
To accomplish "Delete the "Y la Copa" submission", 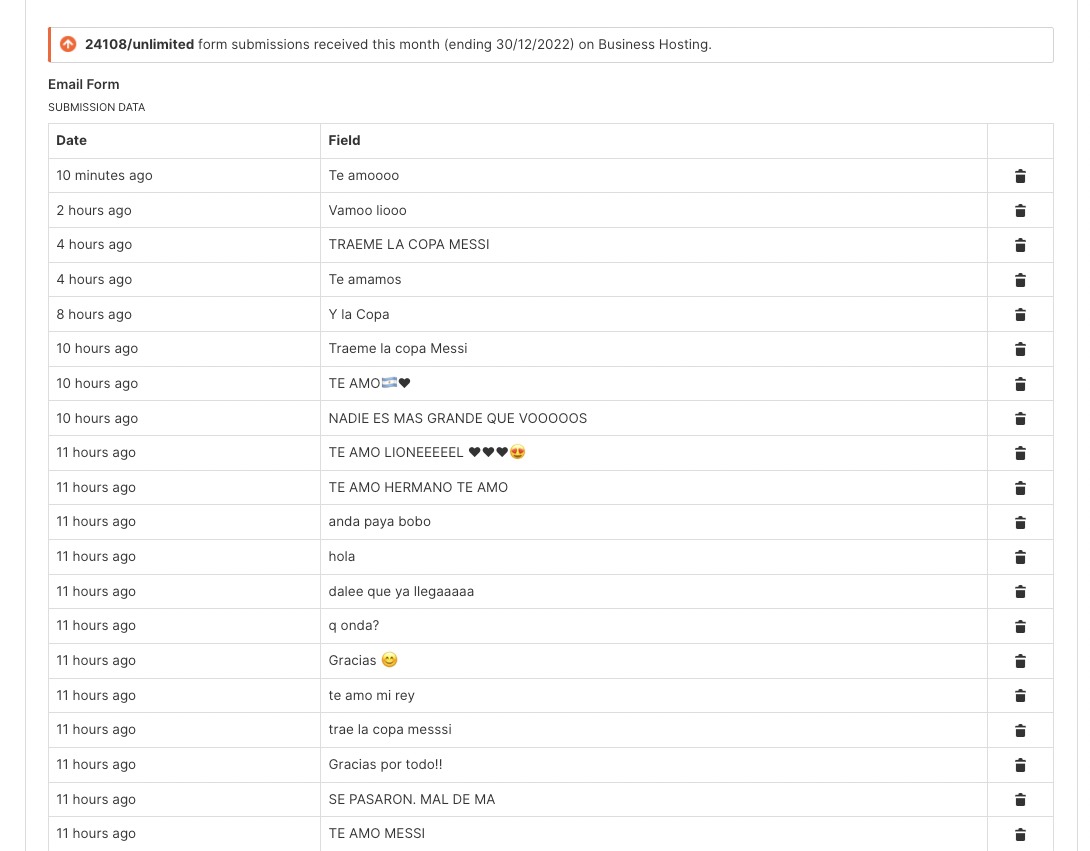I will pos(1020,314).
